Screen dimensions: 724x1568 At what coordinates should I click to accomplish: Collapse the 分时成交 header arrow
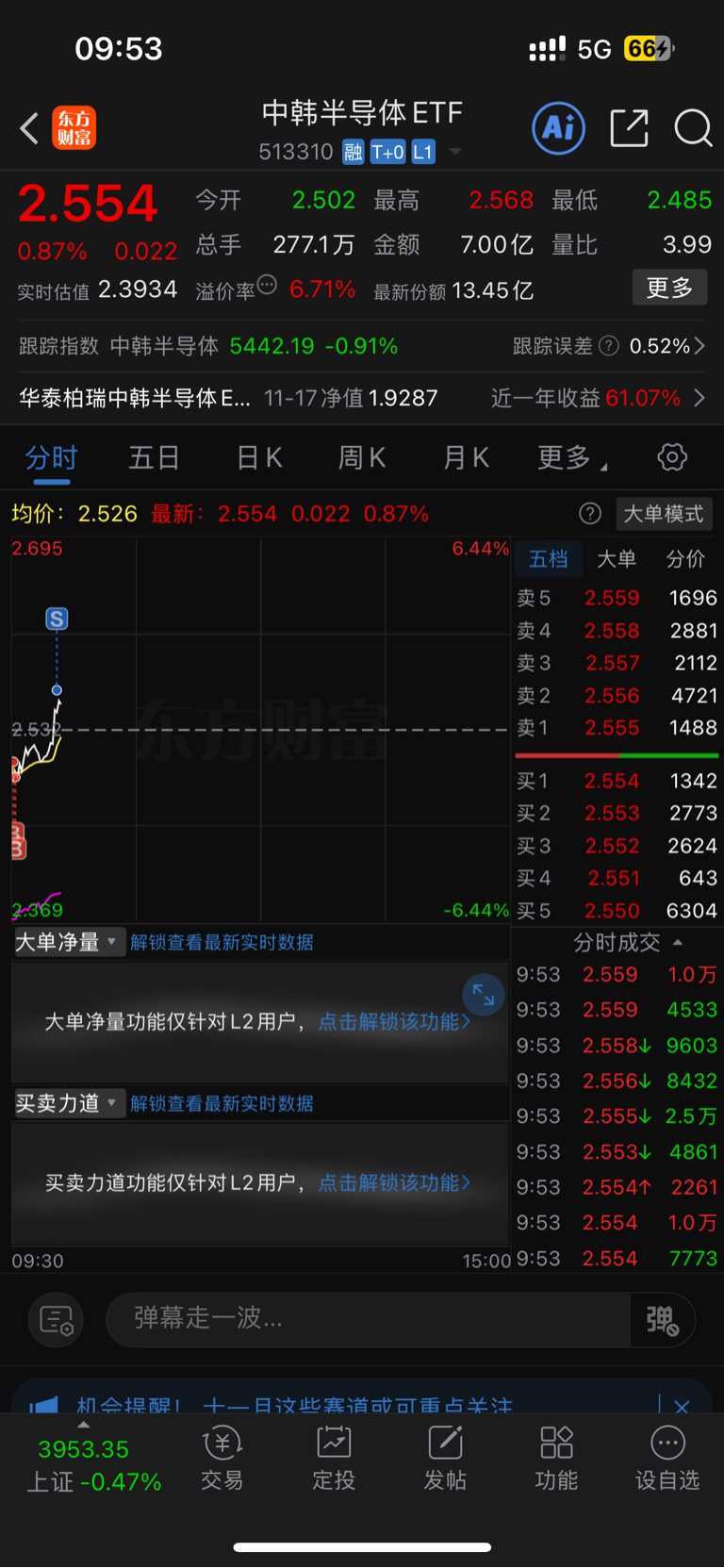click(x=678, y=942)
